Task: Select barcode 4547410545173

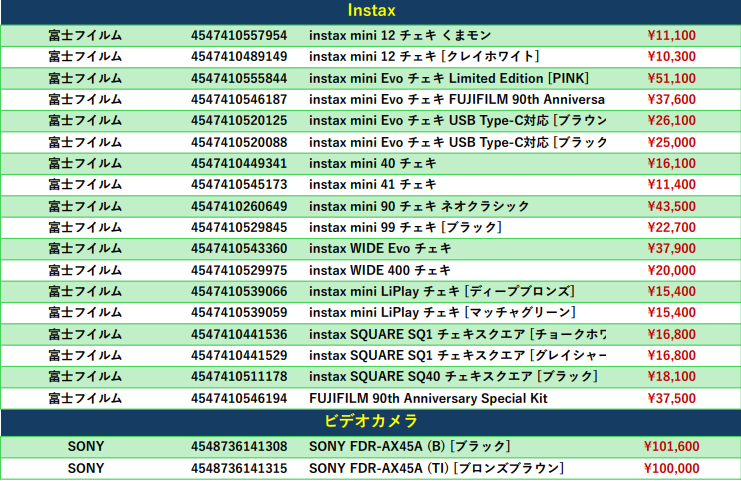Action: [x=239, y=184]
